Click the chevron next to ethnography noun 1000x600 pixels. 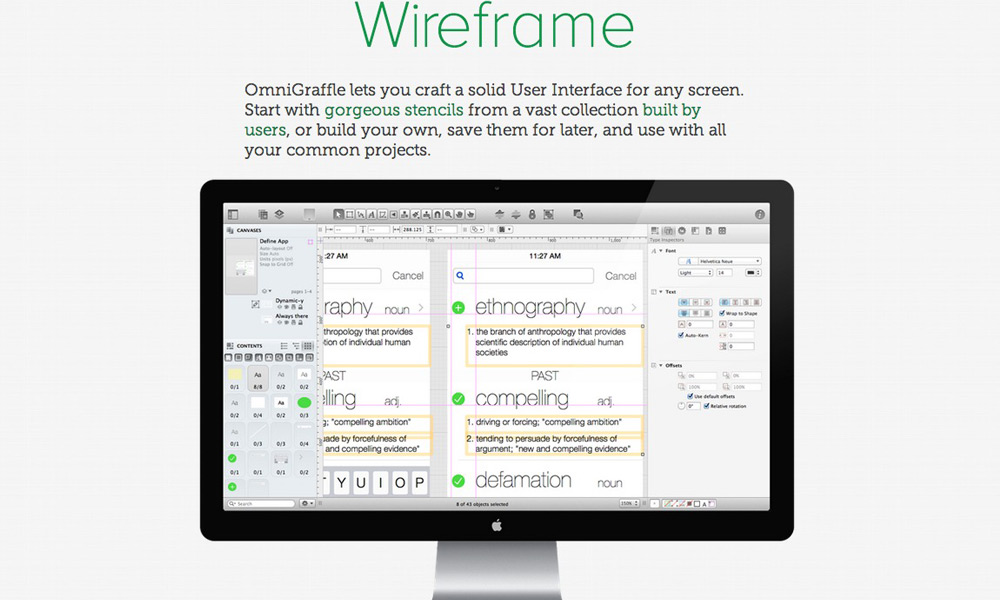click(634, 307)
